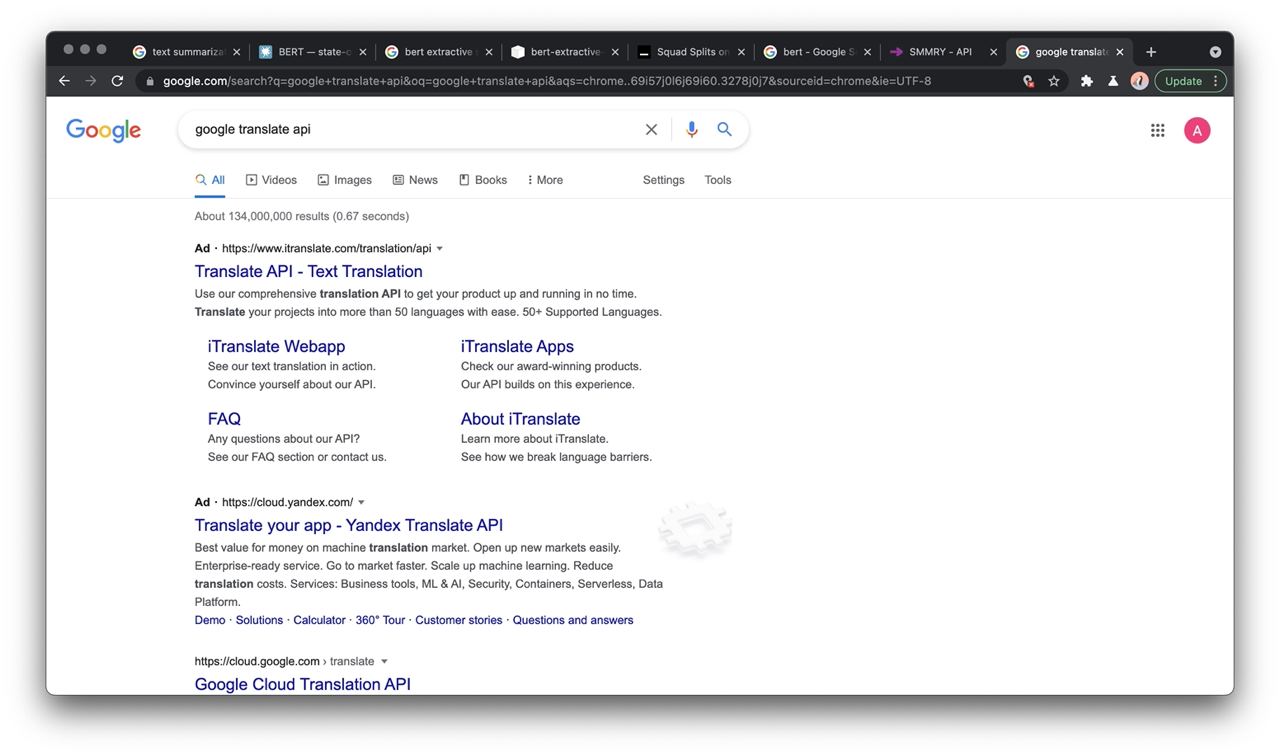Open Google Cloud Translation API result
Screen dimensions: 1280x756
click(x=303, y=684)
